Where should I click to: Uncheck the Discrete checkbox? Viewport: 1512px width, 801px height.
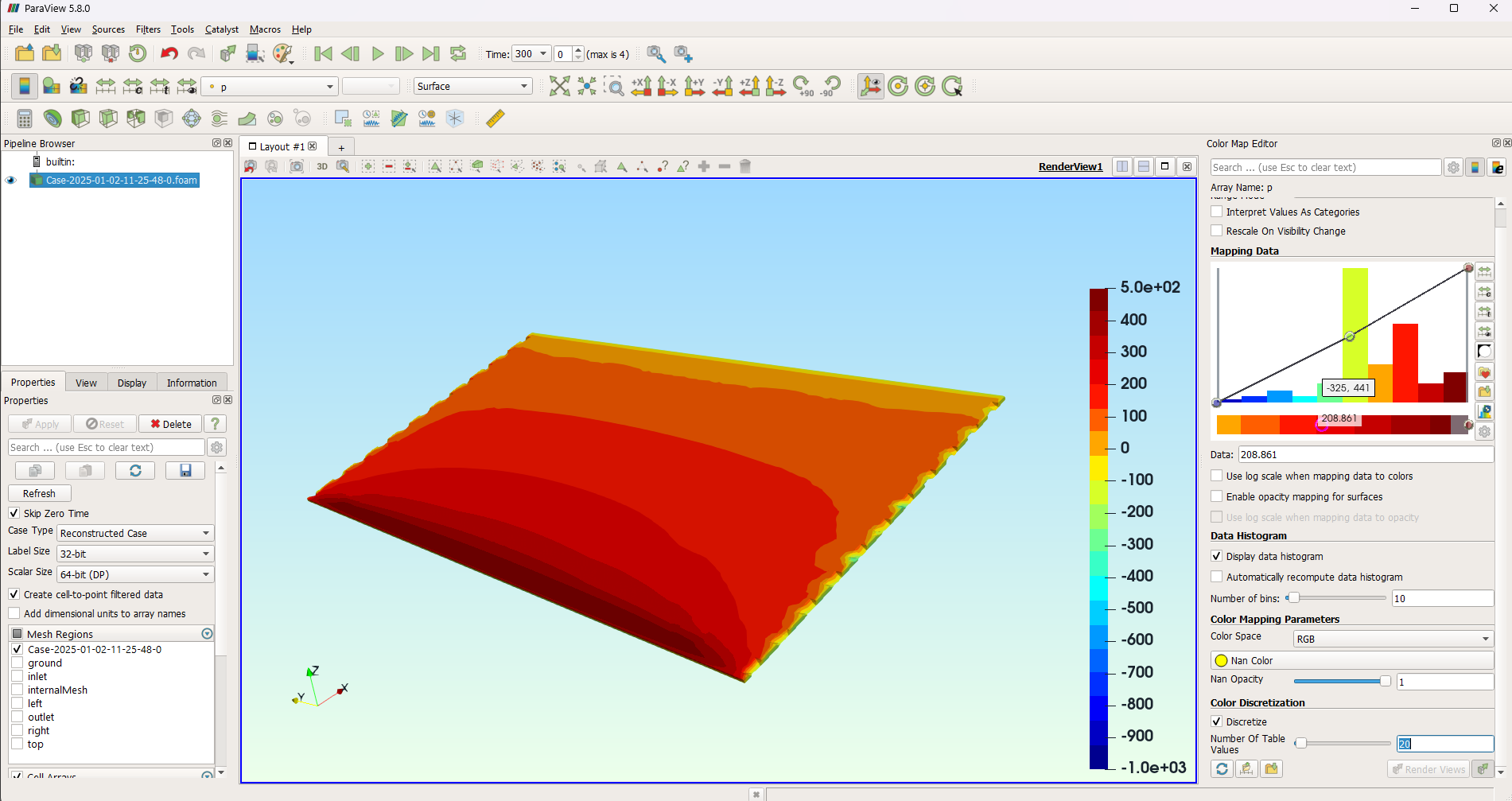pos(1217,721)
